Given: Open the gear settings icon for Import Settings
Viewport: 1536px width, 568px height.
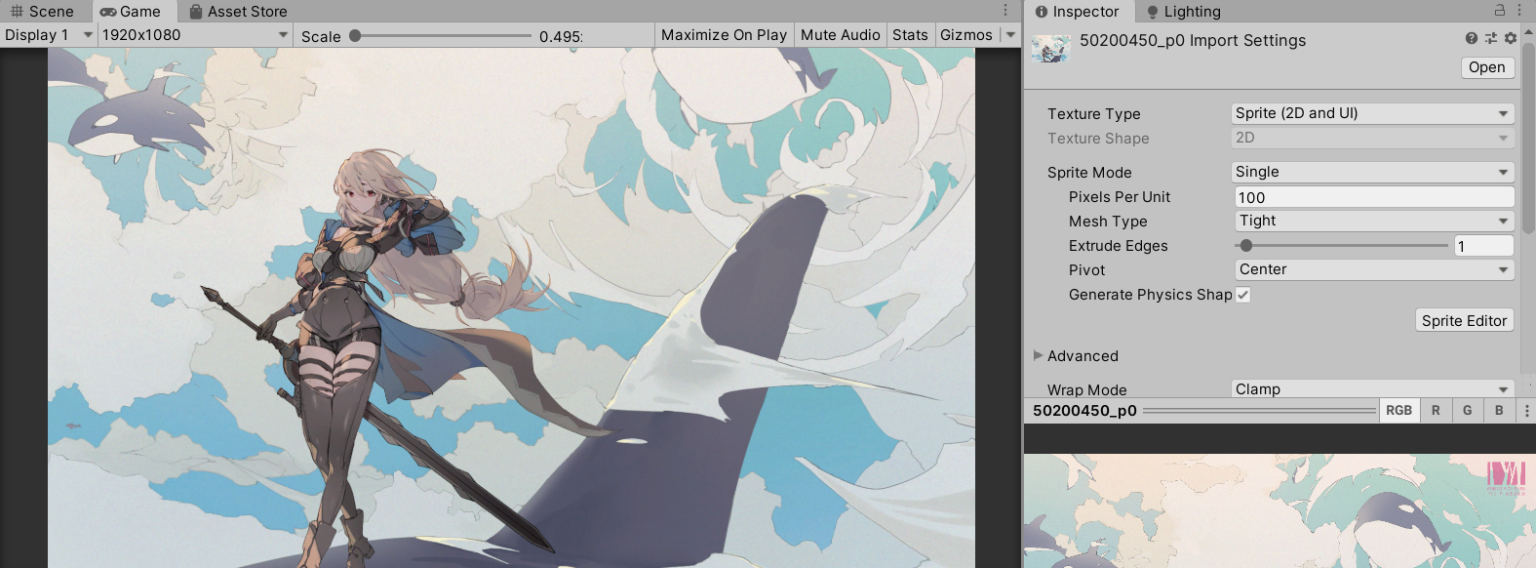Looking at the screenshot, I should pos(1510,38).
